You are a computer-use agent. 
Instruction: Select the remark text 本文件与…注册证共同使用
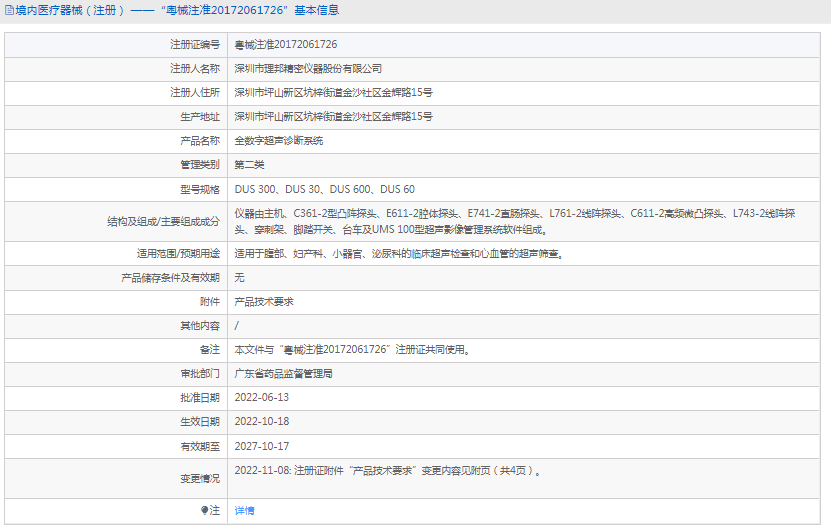tap(352, 349)
